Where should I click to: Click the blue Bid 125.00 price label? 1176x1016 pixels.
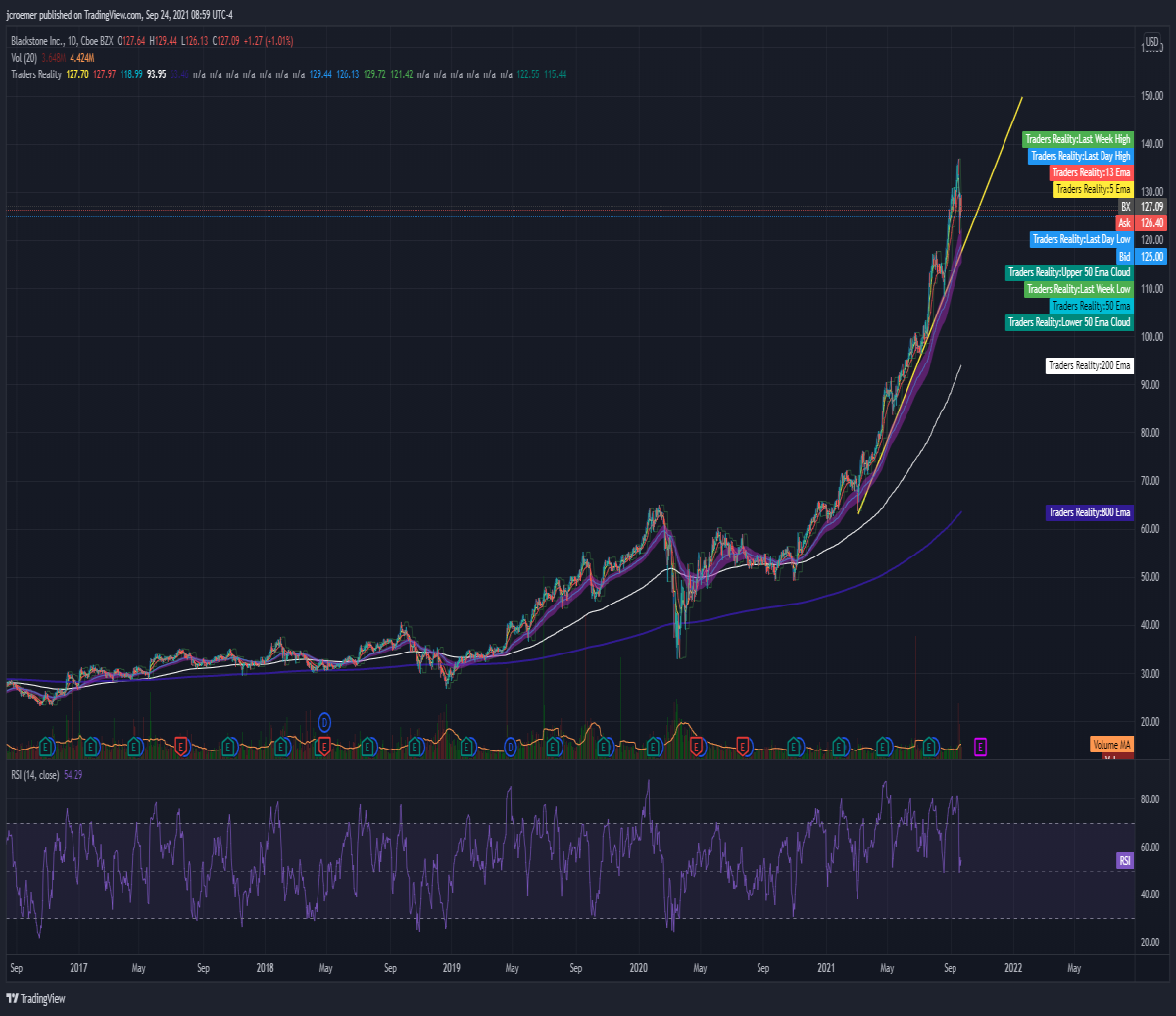[1141, 257]
